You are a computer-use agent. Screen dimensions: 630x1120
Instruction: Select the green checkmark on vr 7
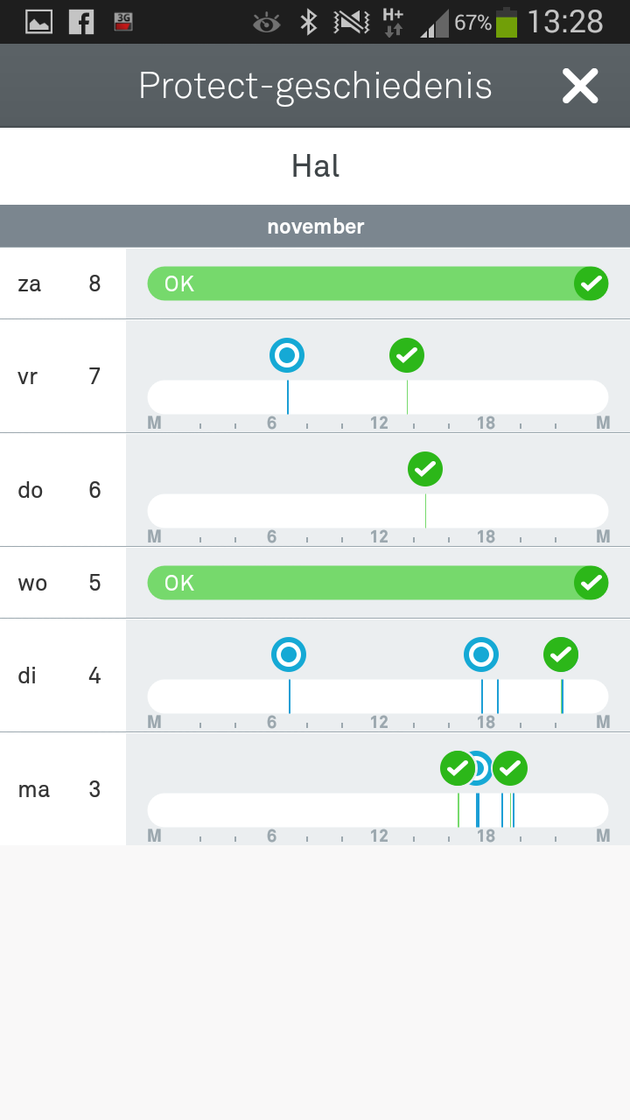click(x=407, y=355)
